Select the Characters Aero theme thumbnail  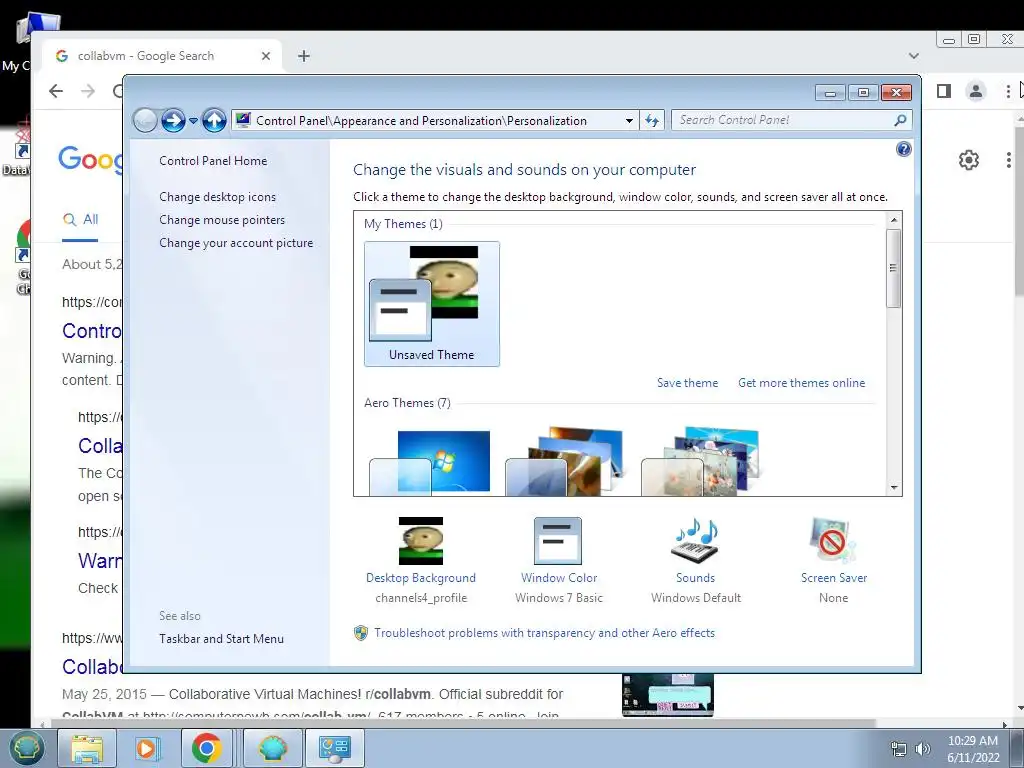pyautogui.click(x=701, y=462)
